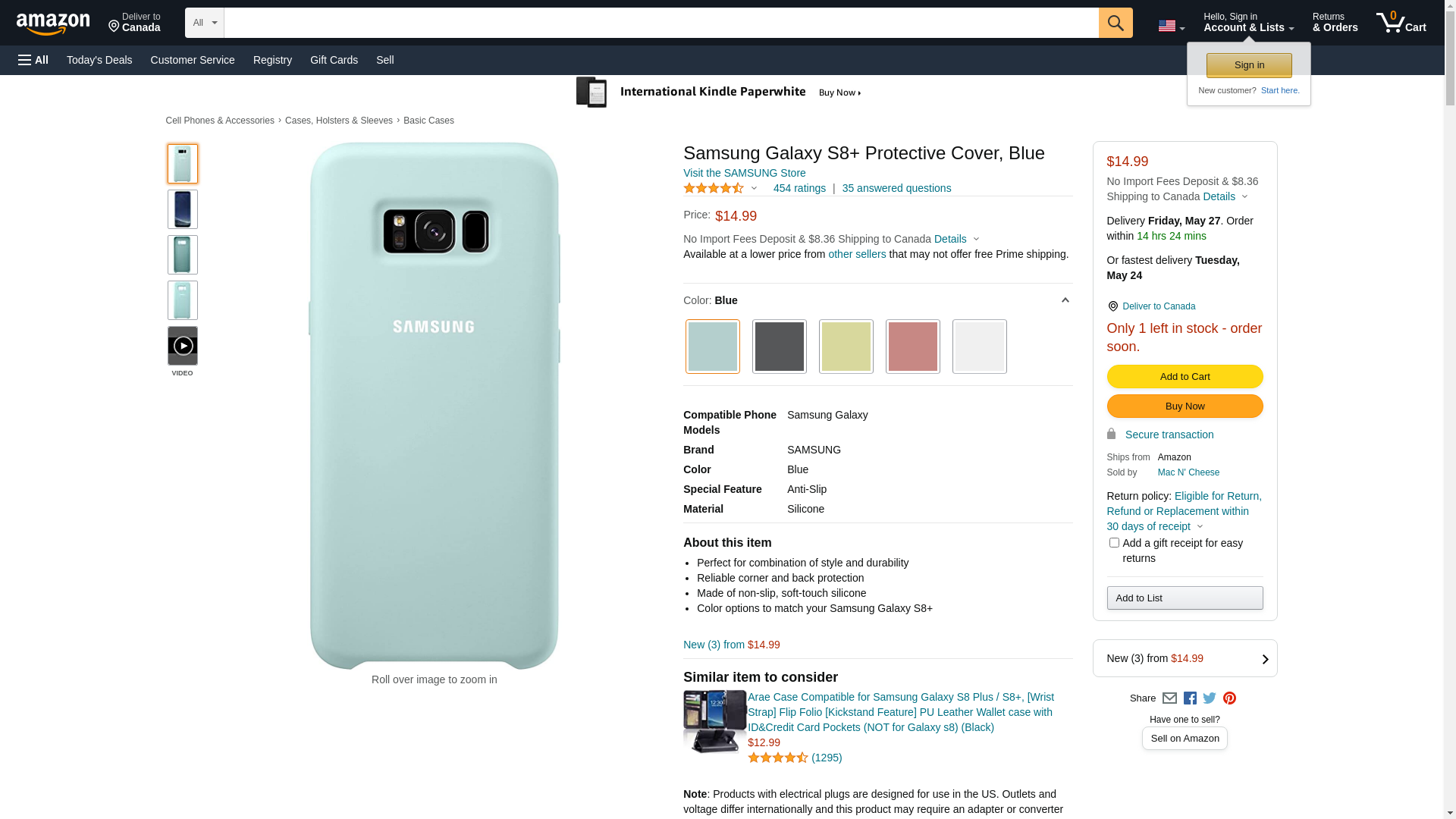Screen dimensions: 1456x819
Task: Enable the gift receipt checkbox
Action: [x=1114, y=543]
